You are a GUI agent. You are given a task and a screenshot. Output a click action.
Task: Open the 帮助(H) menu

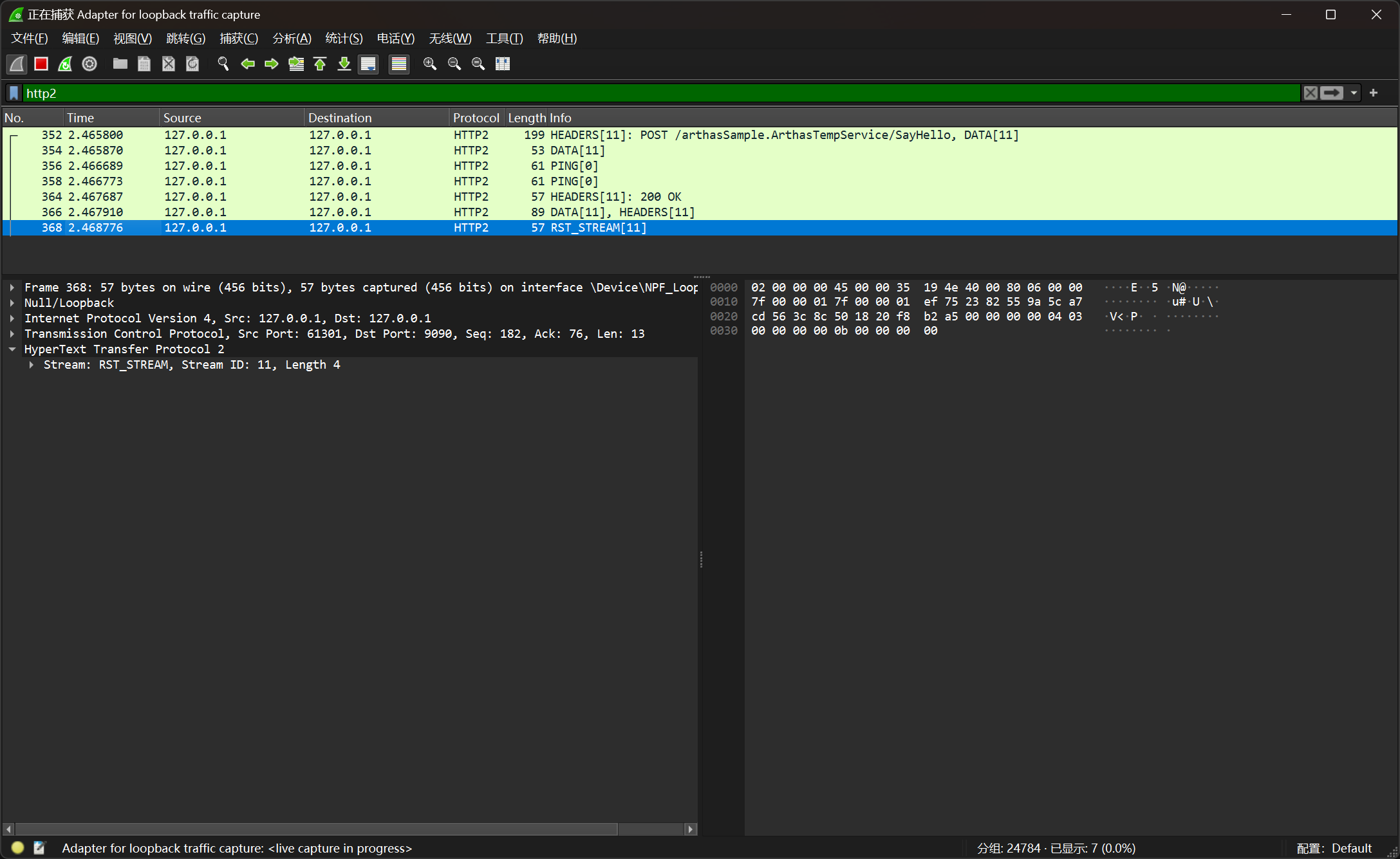[x=557, y=39]
